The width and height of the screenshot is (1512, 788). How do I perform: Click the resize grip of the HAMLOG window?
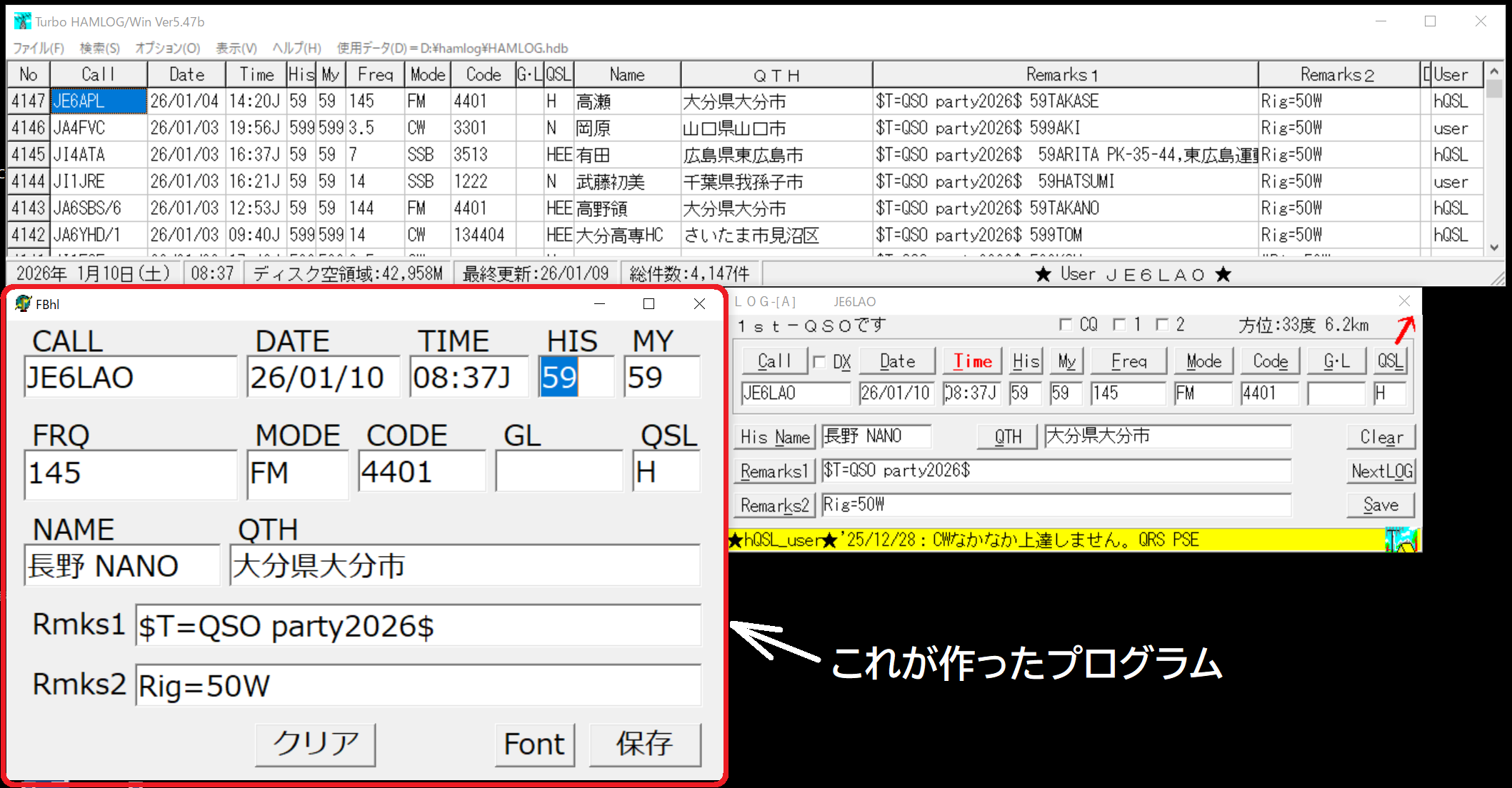click(1497, 278)
